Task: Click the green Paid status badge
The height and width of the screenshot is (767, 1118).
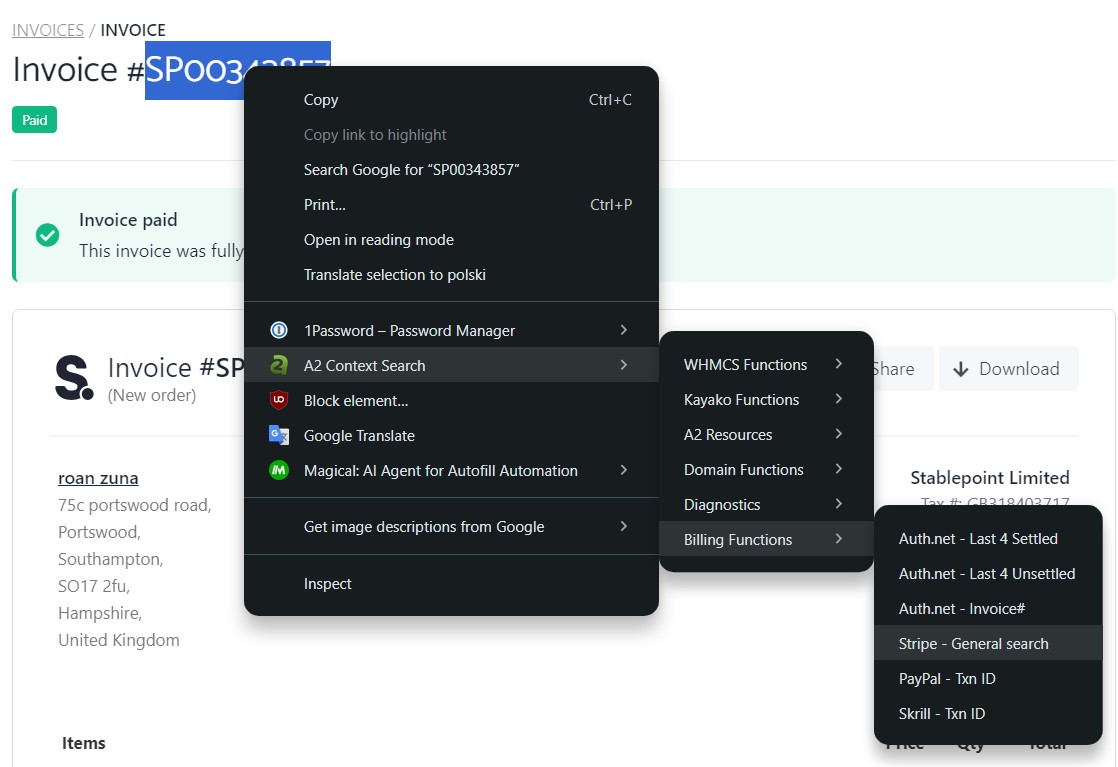Action: point(34,120)
